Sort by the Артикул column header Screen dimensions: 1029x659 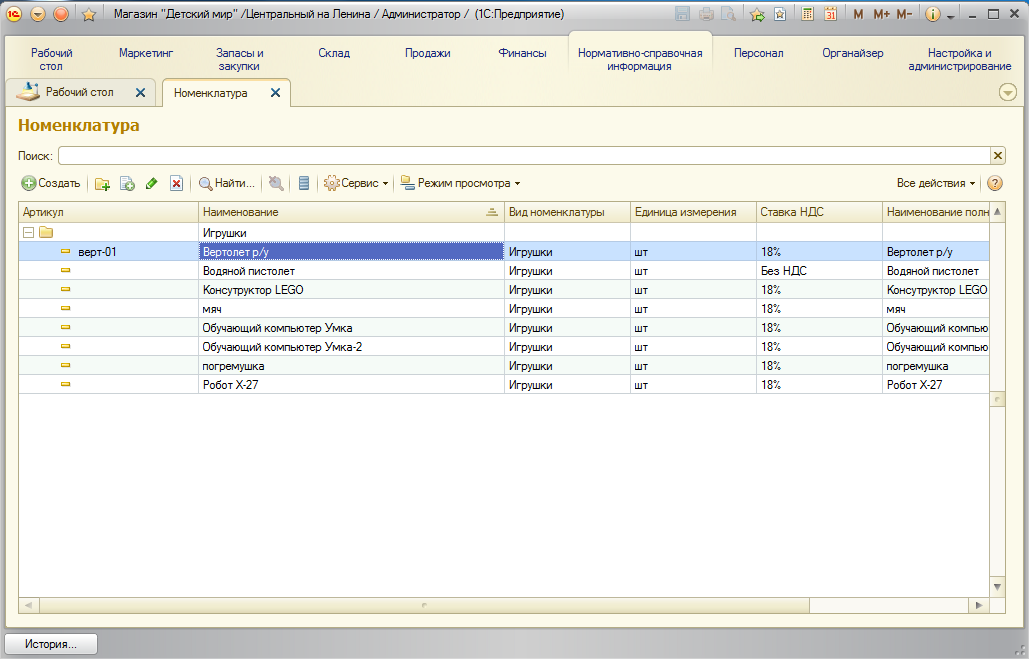click(x=108, y=212)
